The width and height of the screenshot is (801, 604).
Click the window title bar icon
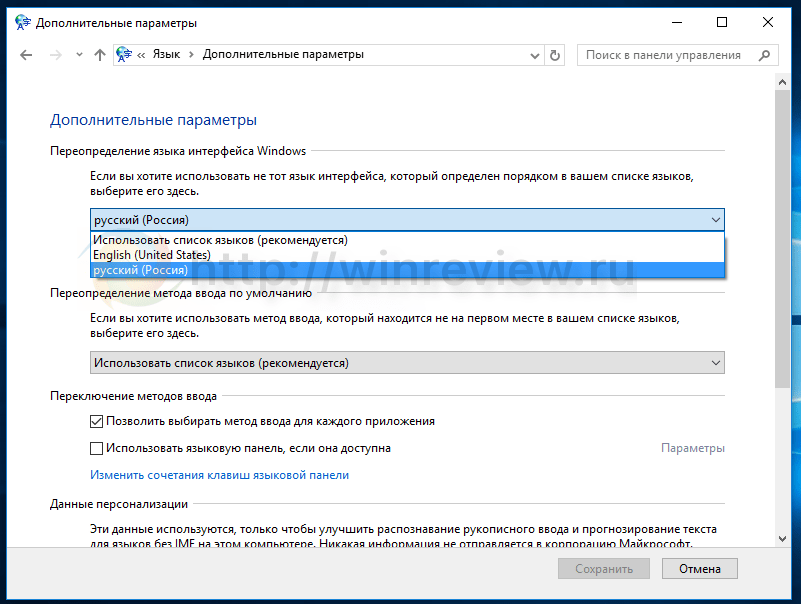[x=22, y=22]
